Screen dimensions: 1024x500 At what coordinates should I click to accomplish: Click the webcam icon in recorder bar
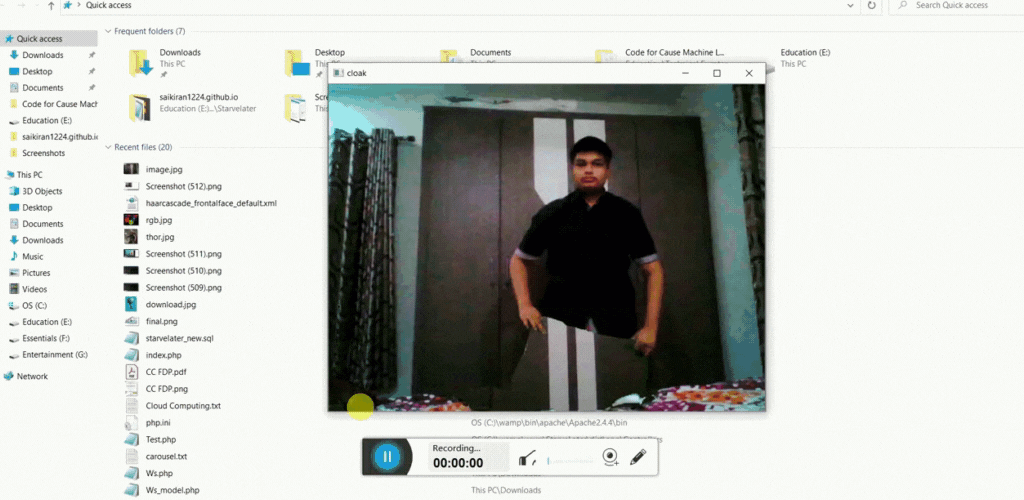[609, 458]
